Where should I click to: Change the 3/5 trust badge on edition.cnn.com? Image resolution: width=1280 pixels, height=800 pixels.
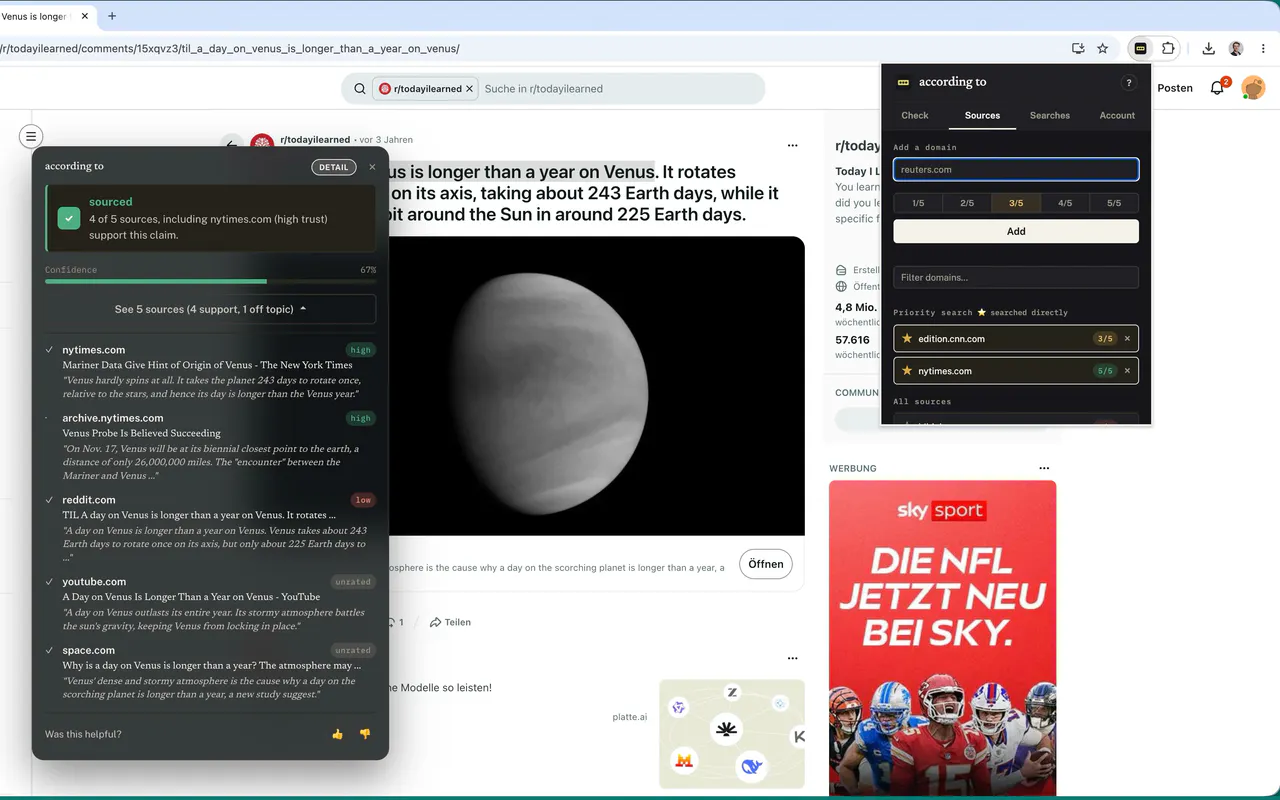1105,339
